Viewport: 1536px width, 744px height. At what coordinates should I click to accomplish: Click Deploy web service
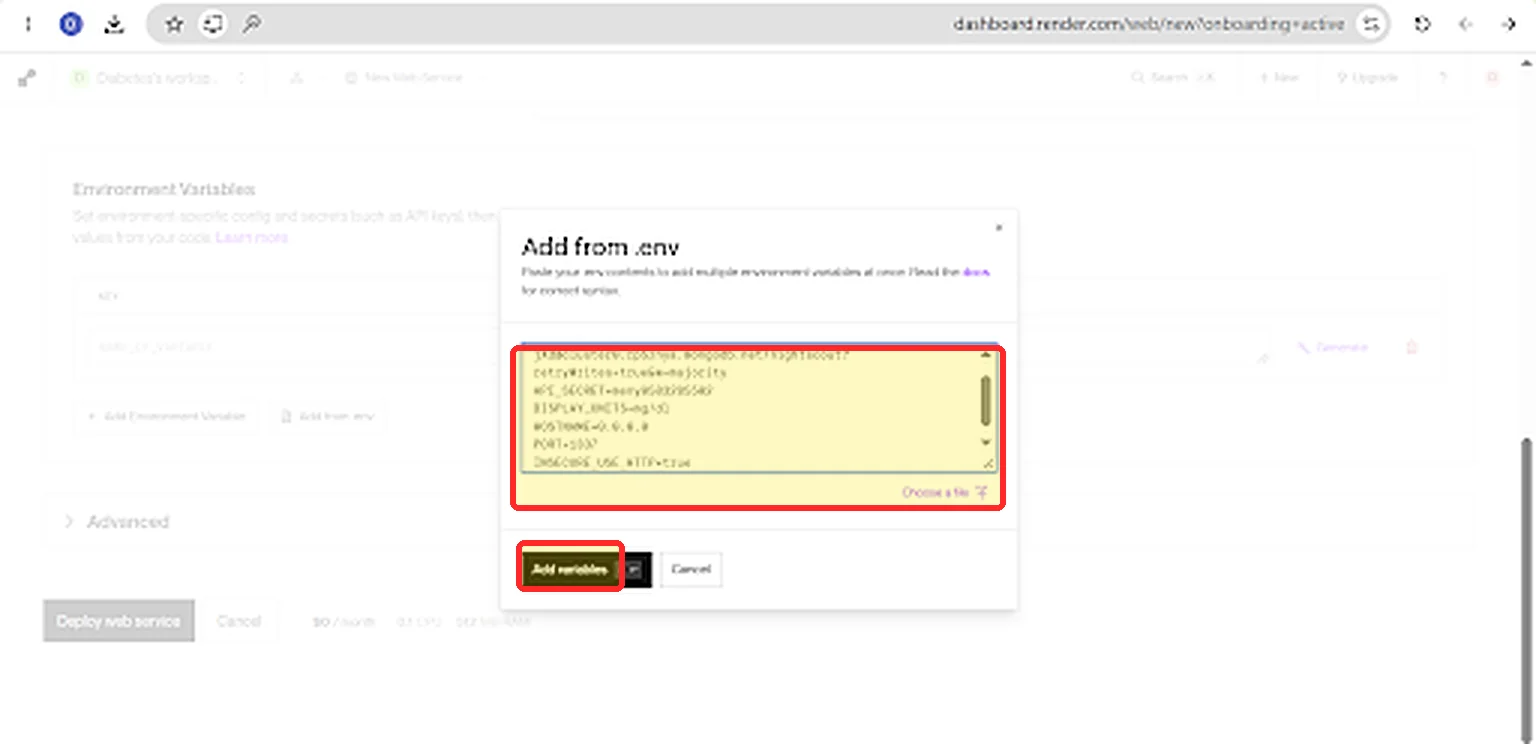pyautogui.click(x=119, y=621)
